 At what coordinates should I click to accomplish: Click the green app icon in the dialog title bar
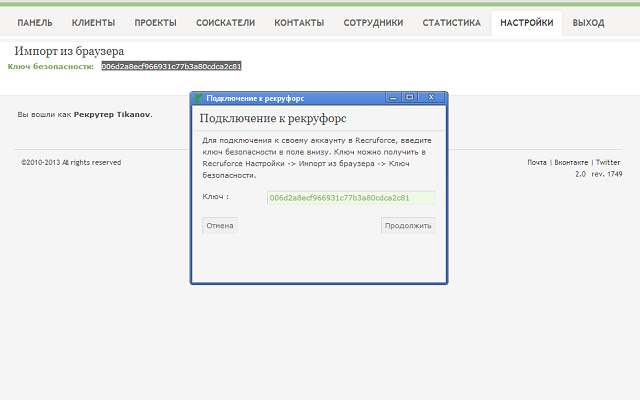coord(199,98)
